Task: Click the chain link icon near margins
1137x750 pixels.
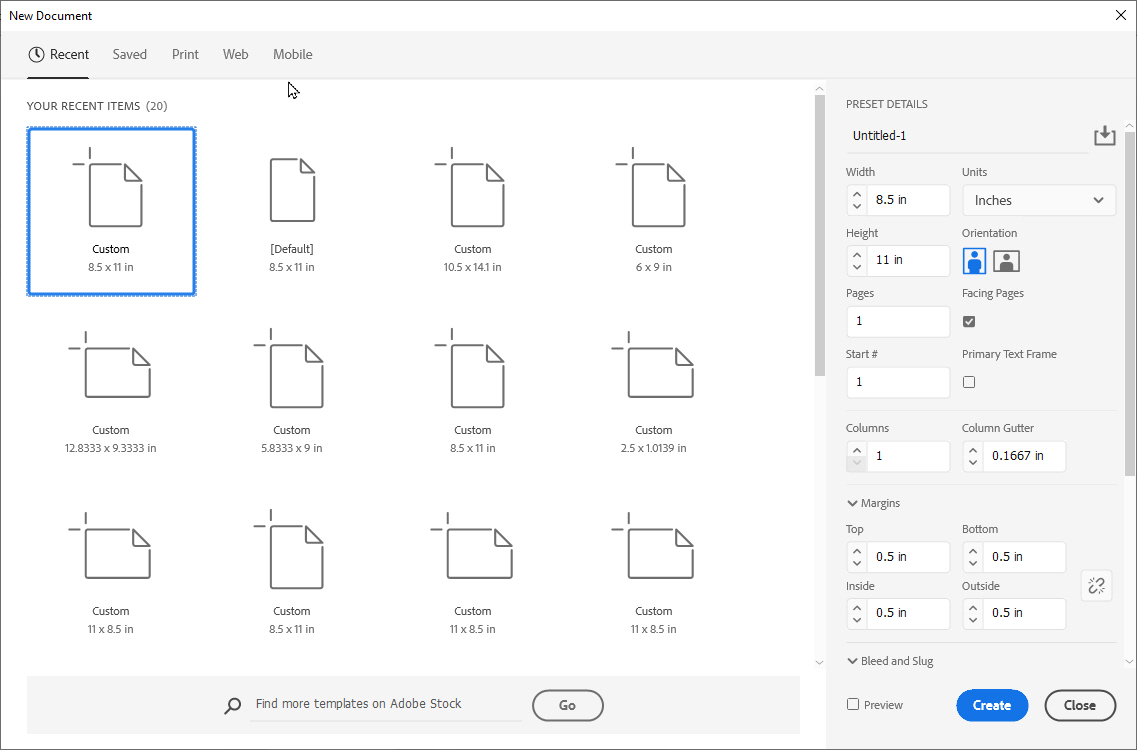Action: coord(1096,585)
